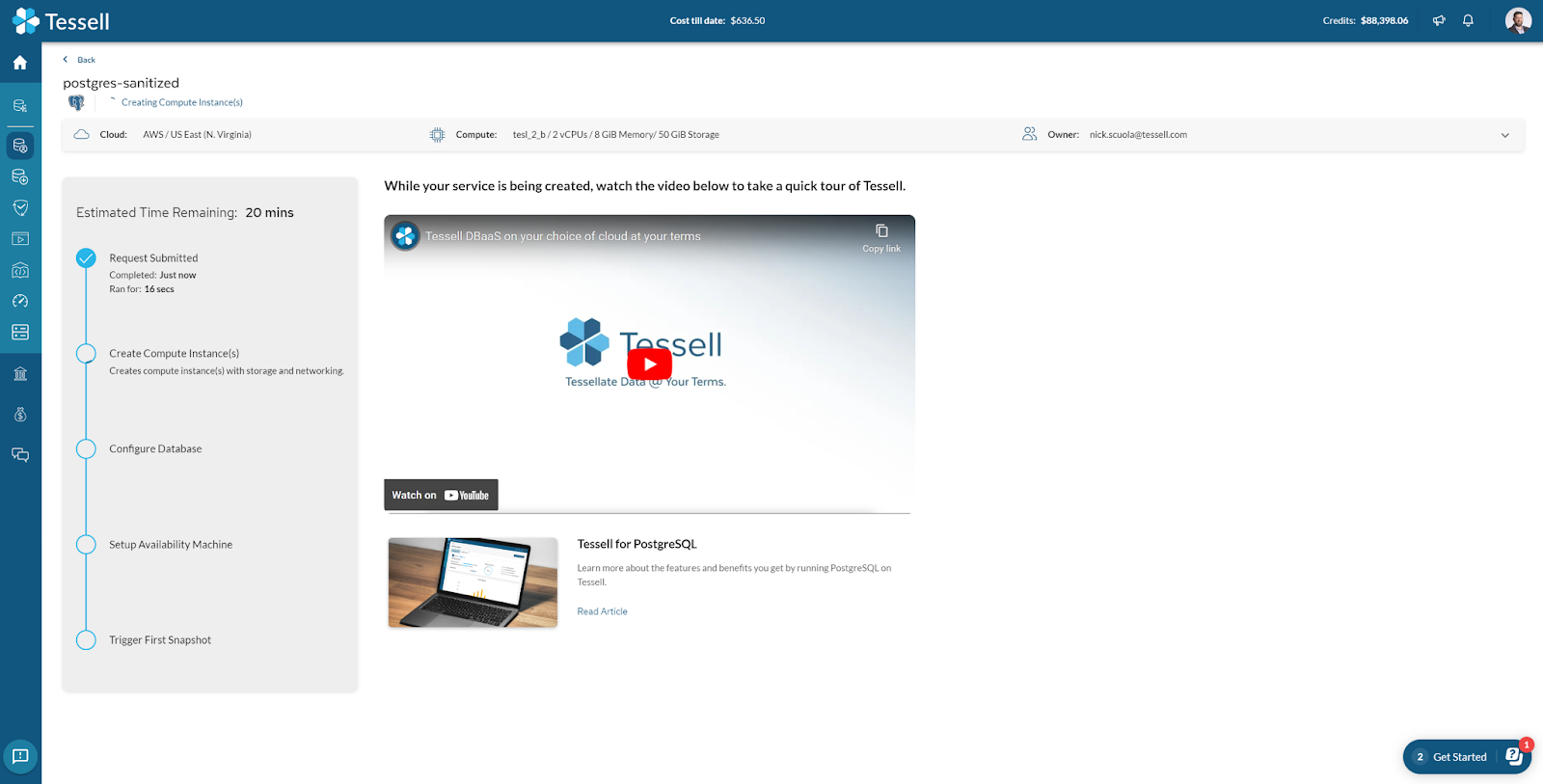Click the Get Started step count badge 2
1543x784 pixels.
pos(1420,757)
